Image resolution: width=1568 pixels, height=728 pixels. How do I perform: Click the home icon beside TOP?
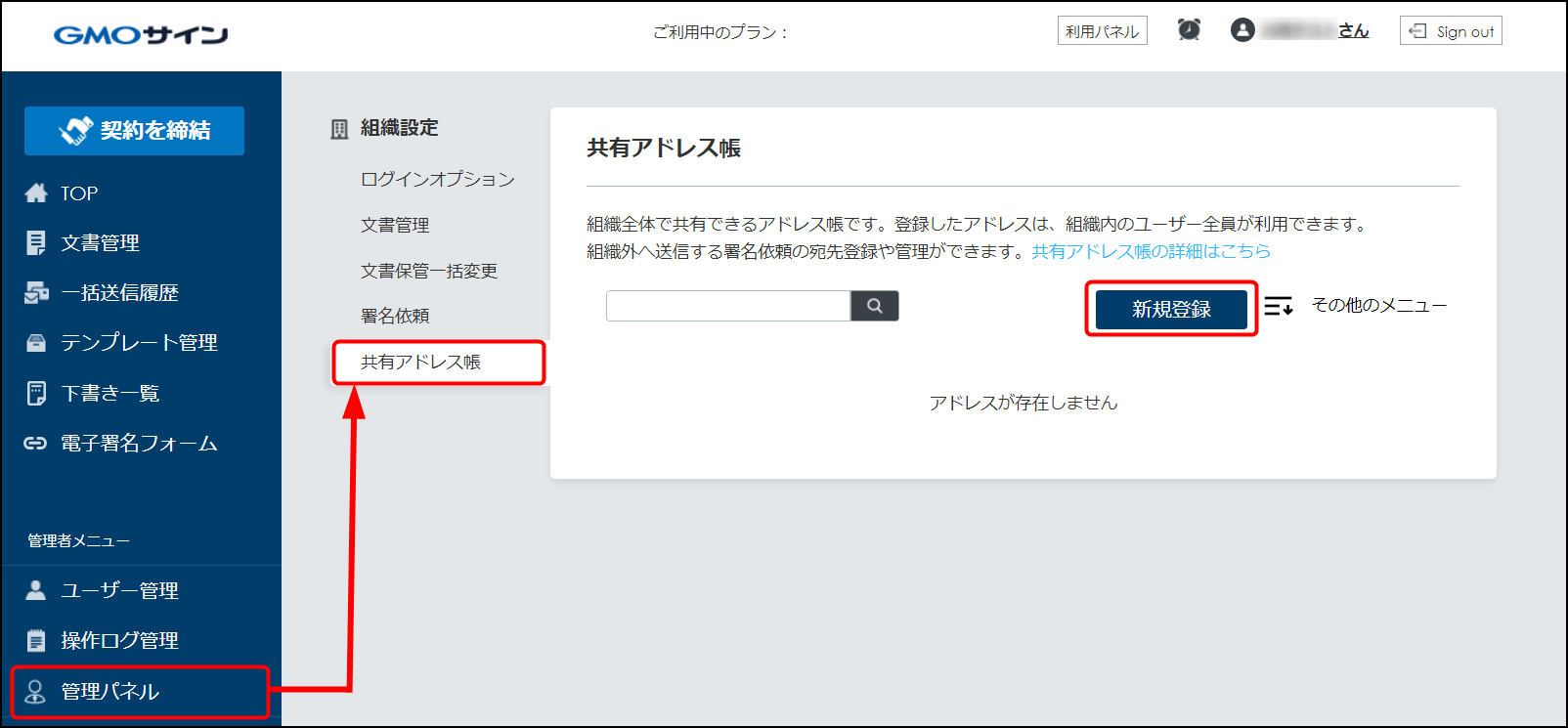pos(36,193)
